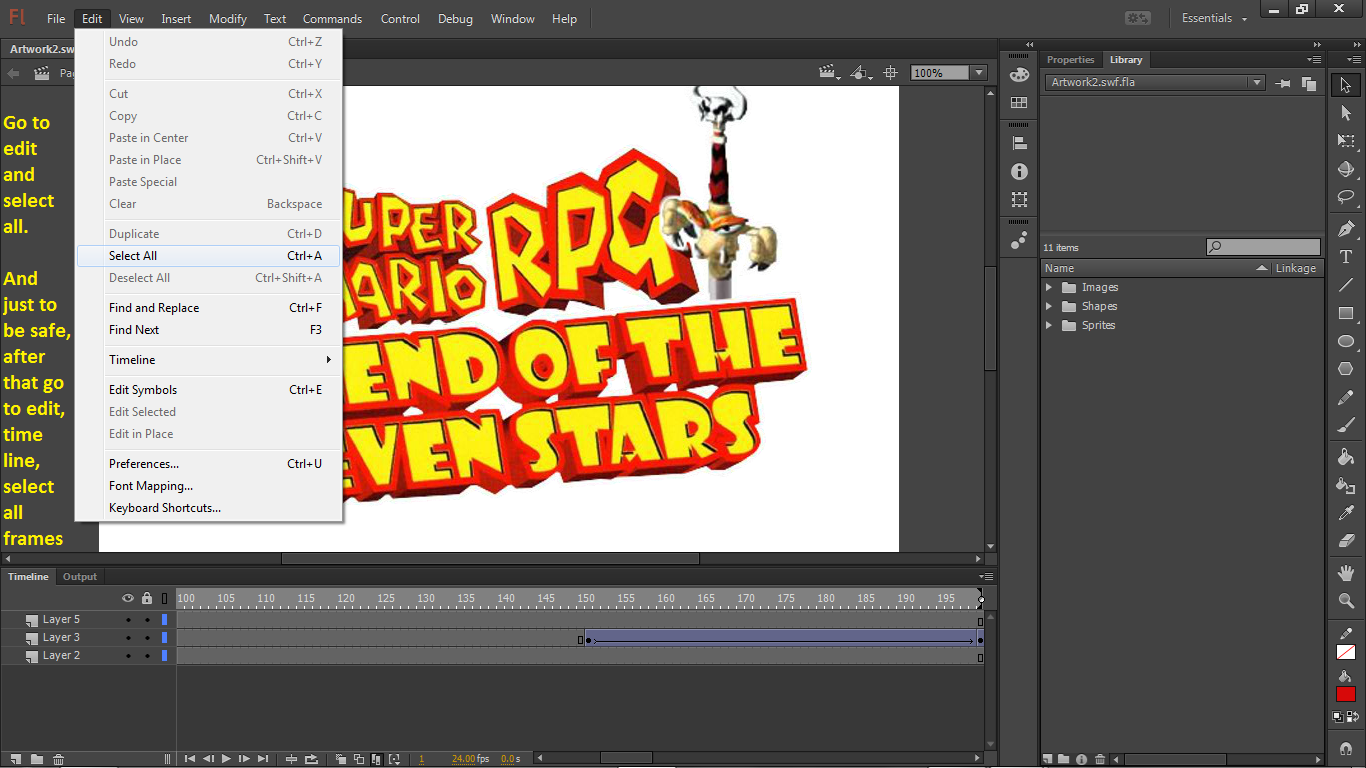Open the Color panel icon
This screenshot has height=768, width=1366.
click(1019, 75)
